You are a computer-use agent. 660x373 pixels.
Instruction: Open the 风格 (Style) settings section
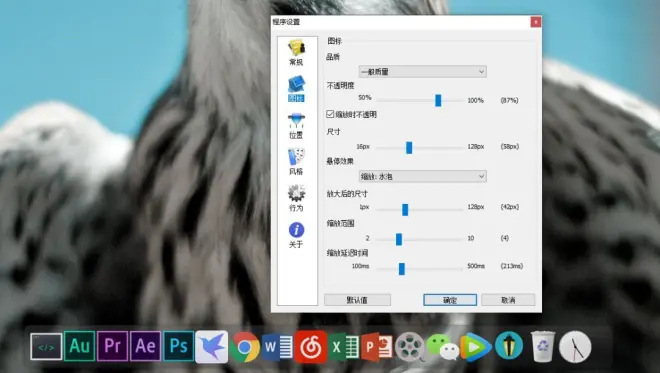(296, 162)
